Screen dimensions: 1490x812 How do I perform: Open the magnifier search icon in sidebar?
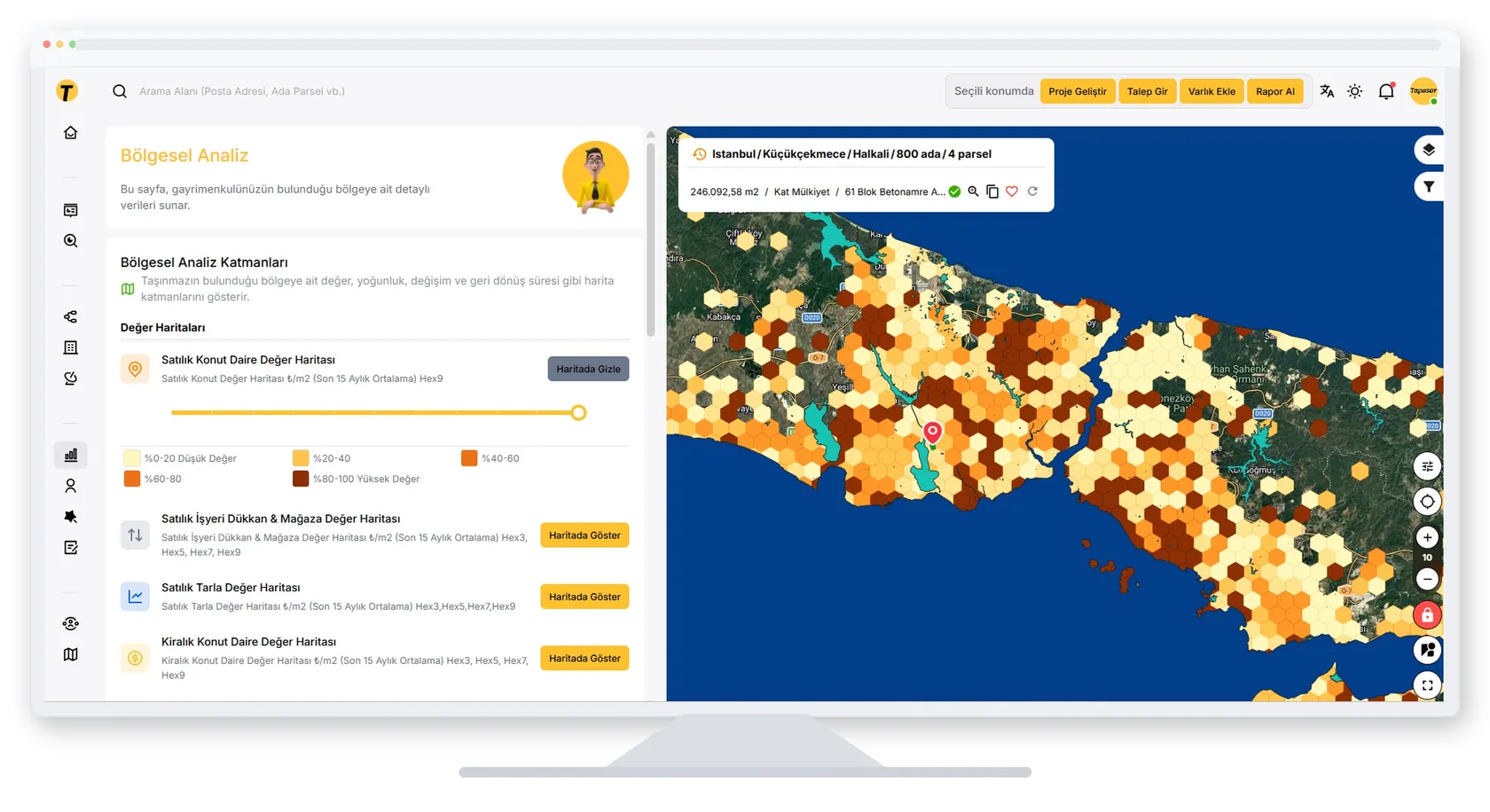point(71,241)
